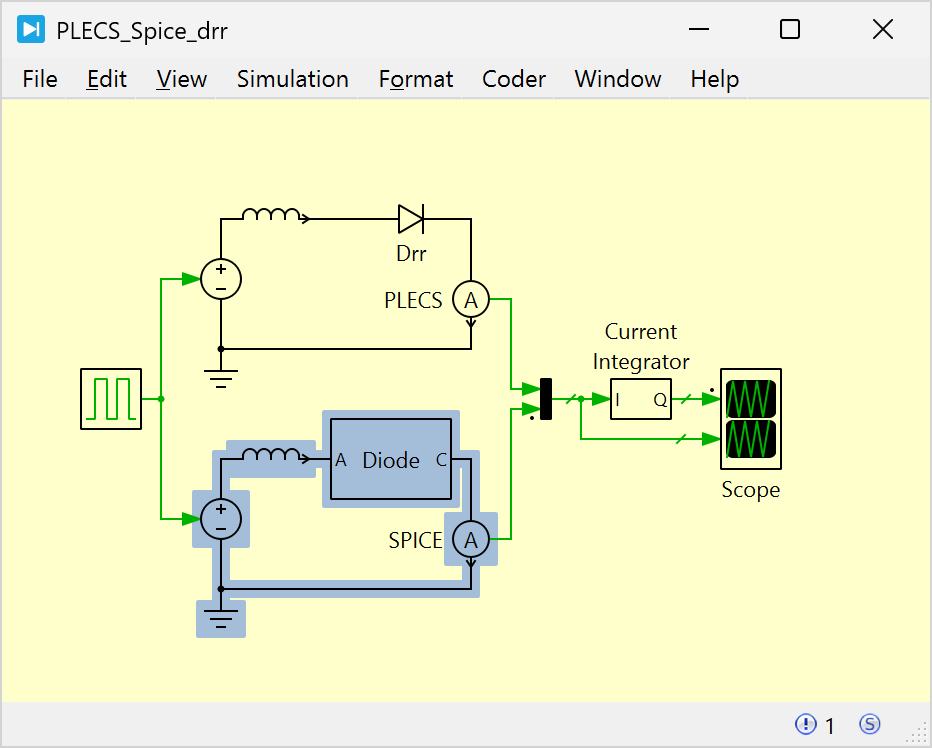Select the Drr diode component
Image resolution: width=932 pixels, height=748 pixels.
(x=410, y=217)
